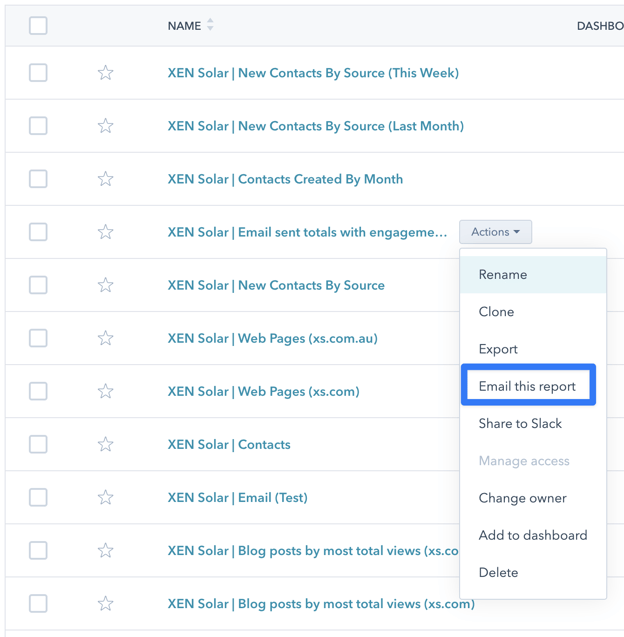Select Add to dashboard option

tap(533, 535)
